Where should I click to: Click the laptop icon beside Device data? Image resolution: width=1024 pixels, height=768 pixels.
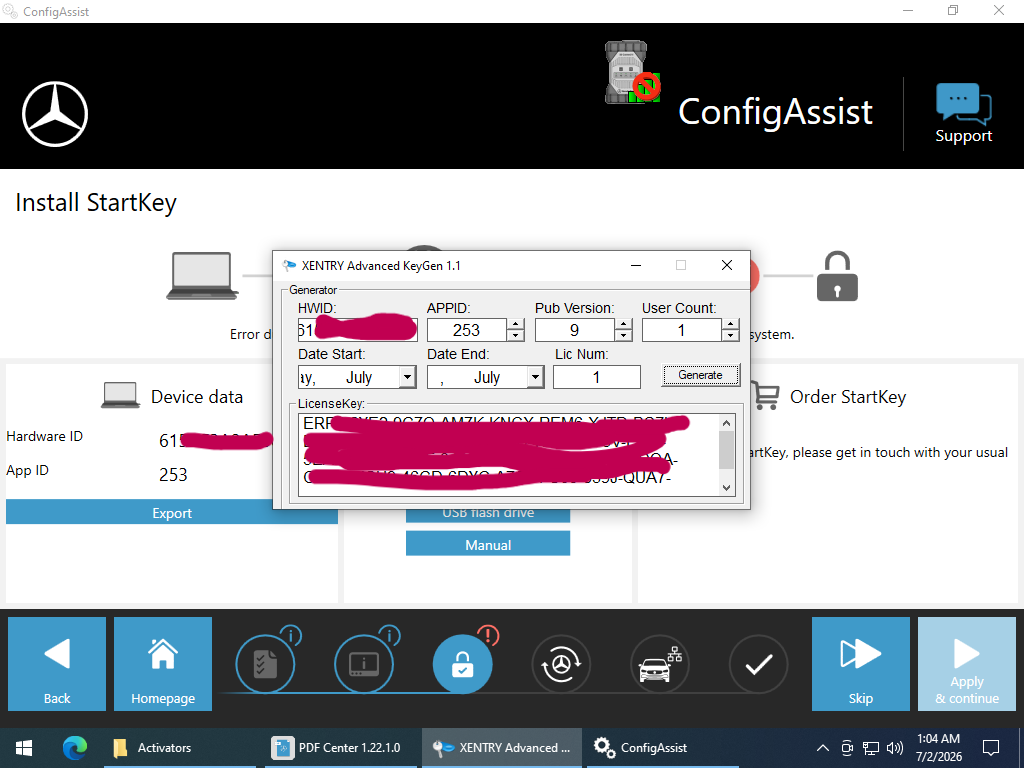point(120,396)
